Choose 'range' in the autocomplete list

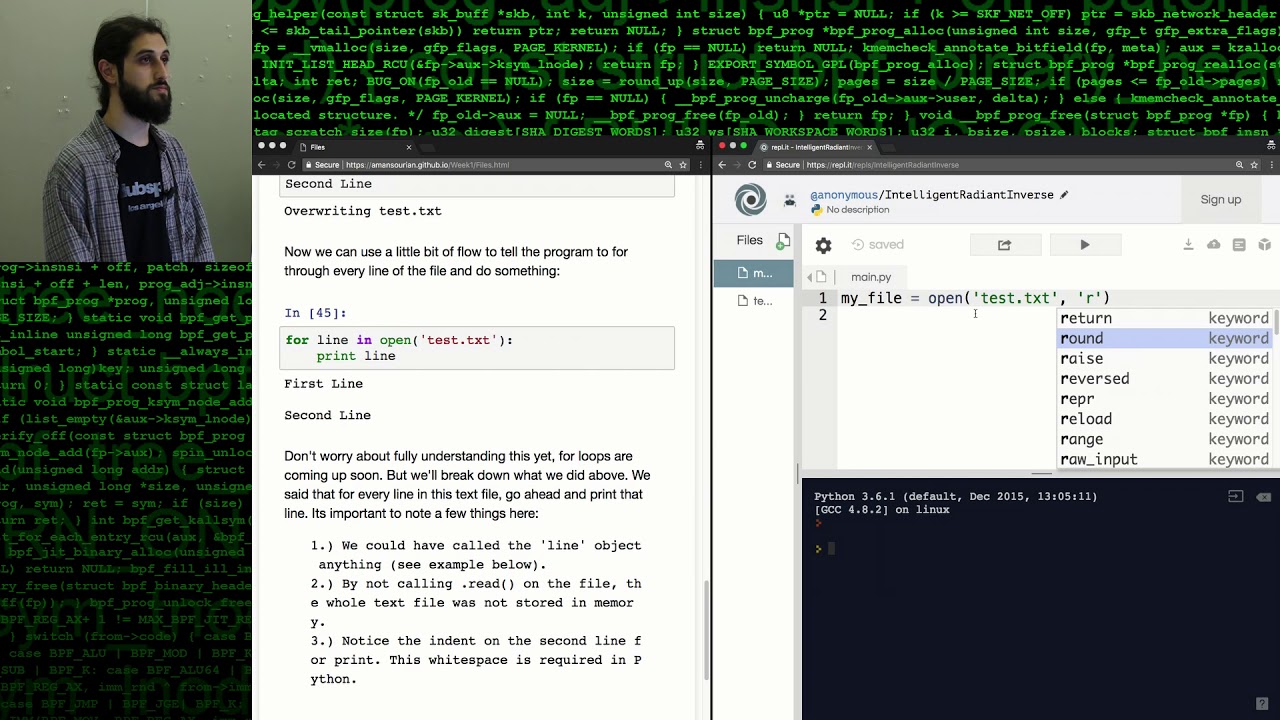(1168, 439)
